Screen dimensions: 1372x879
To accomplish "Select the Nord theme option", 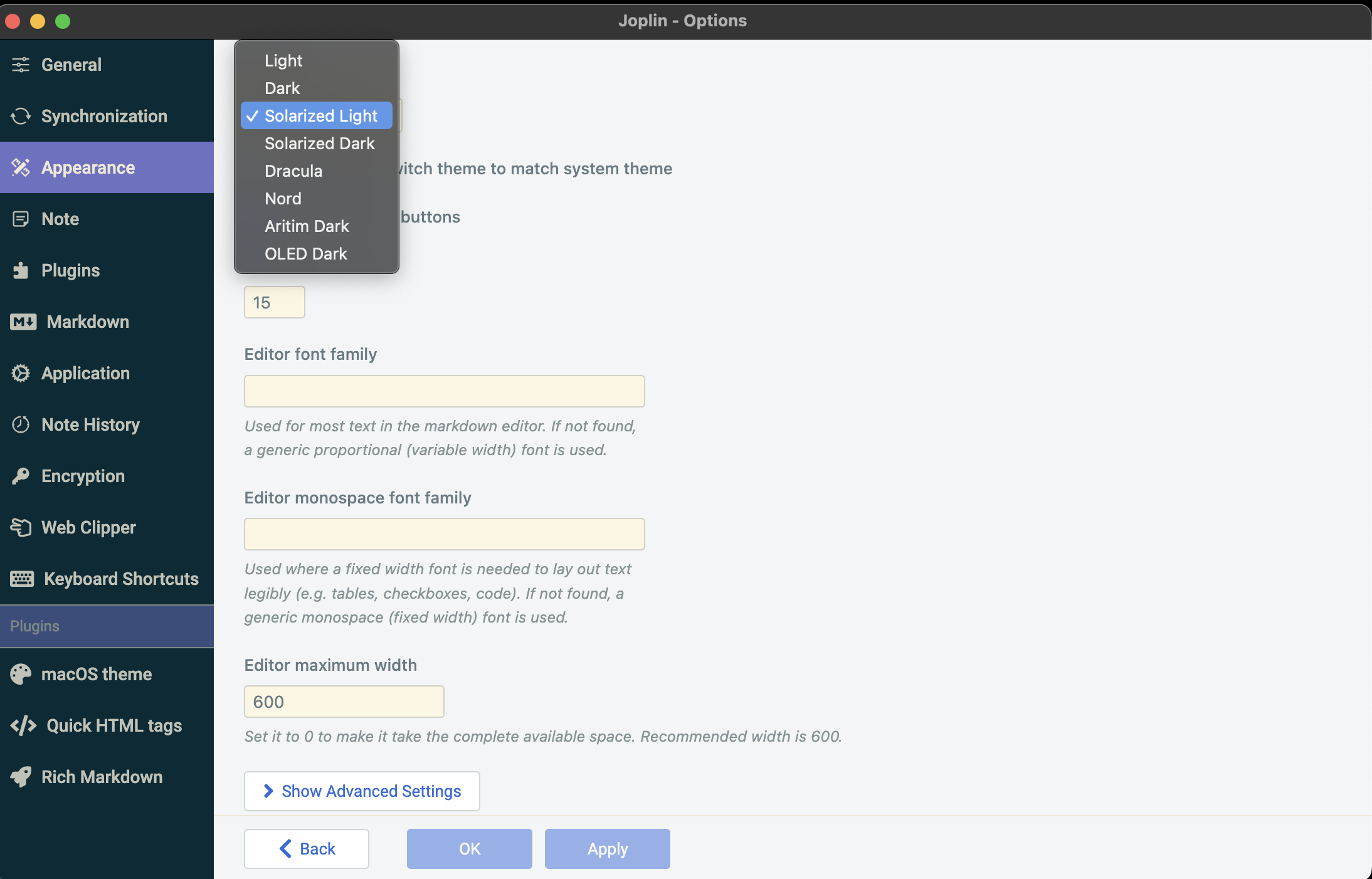I will pos(283,198).
